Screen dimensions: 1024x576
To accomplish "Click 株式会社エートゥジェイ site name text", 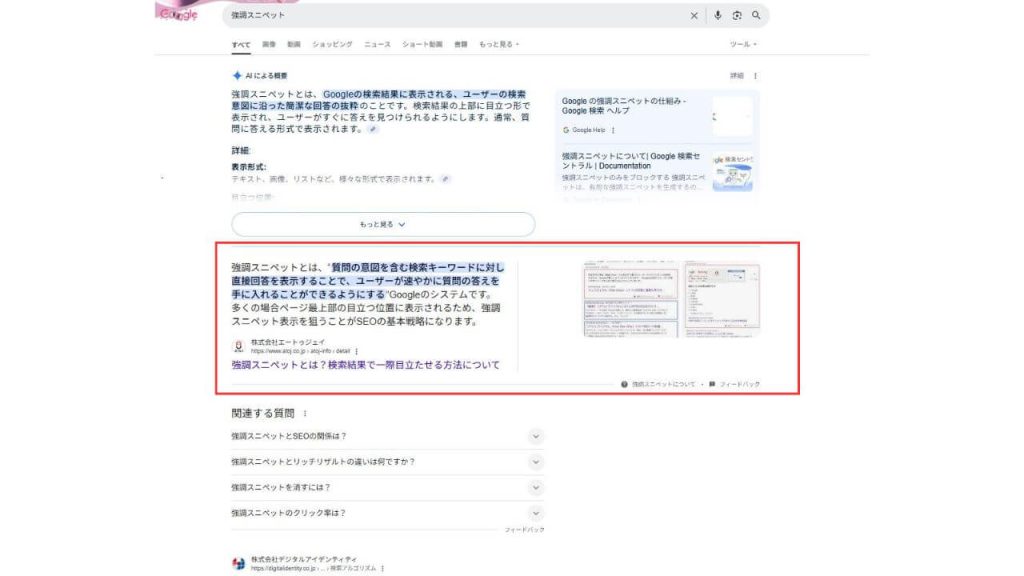I will (287, 342).
